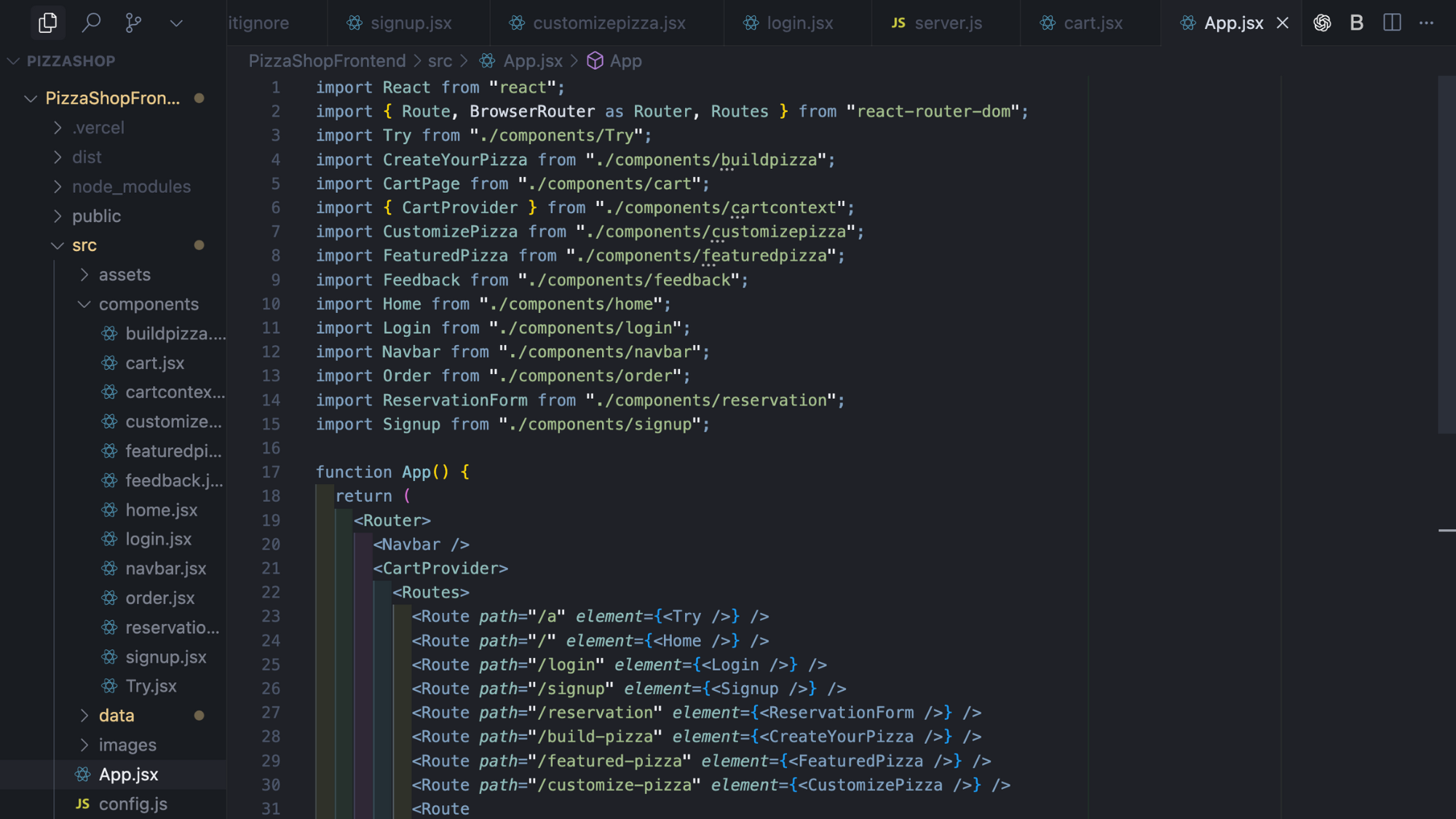Open order.jsx in the explorer tree
This screenshot has width=1456, height=819.
tap(113, 598)
